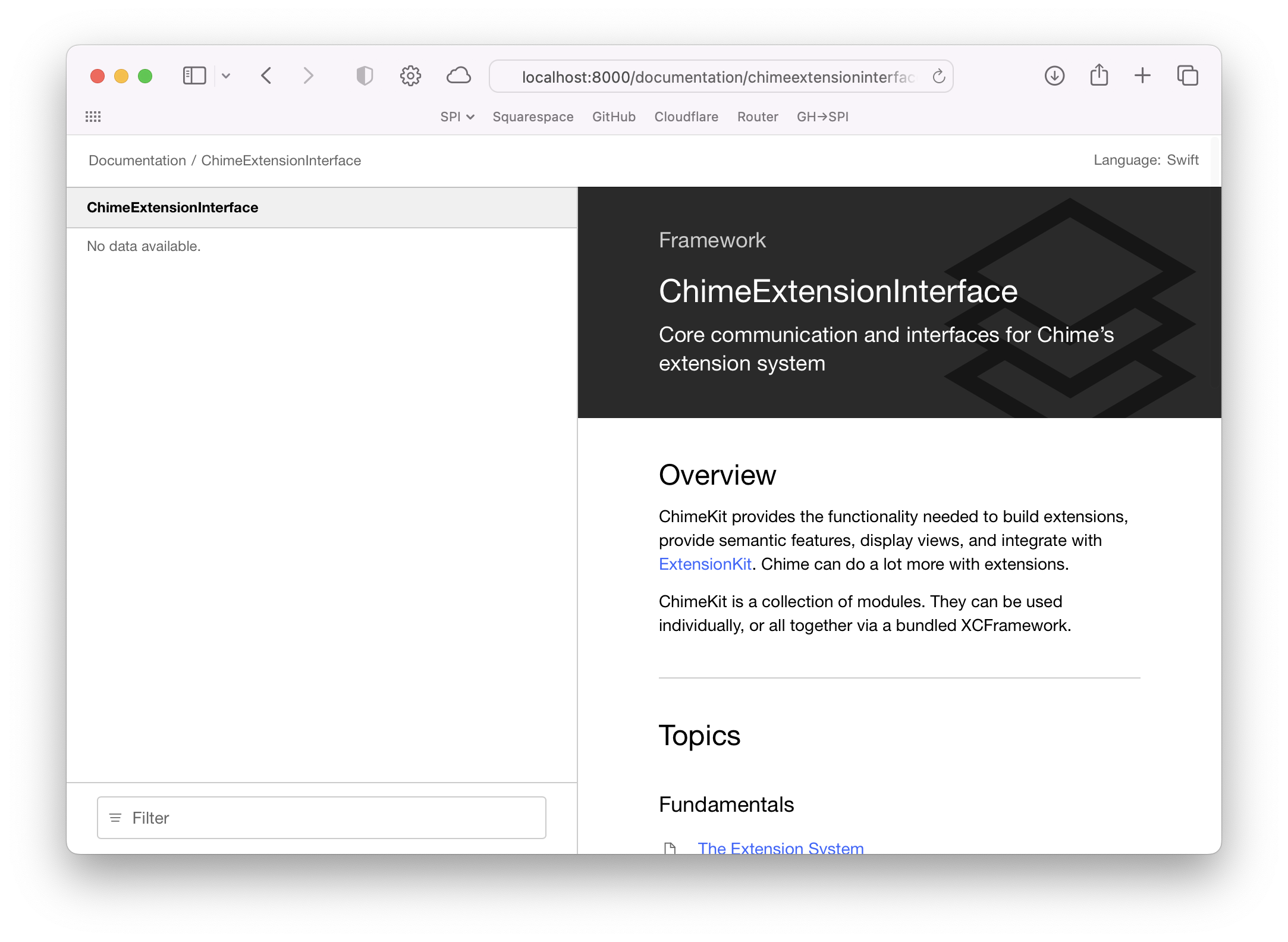
Task: Toggle the Safari sidebar
Action: 194,76
